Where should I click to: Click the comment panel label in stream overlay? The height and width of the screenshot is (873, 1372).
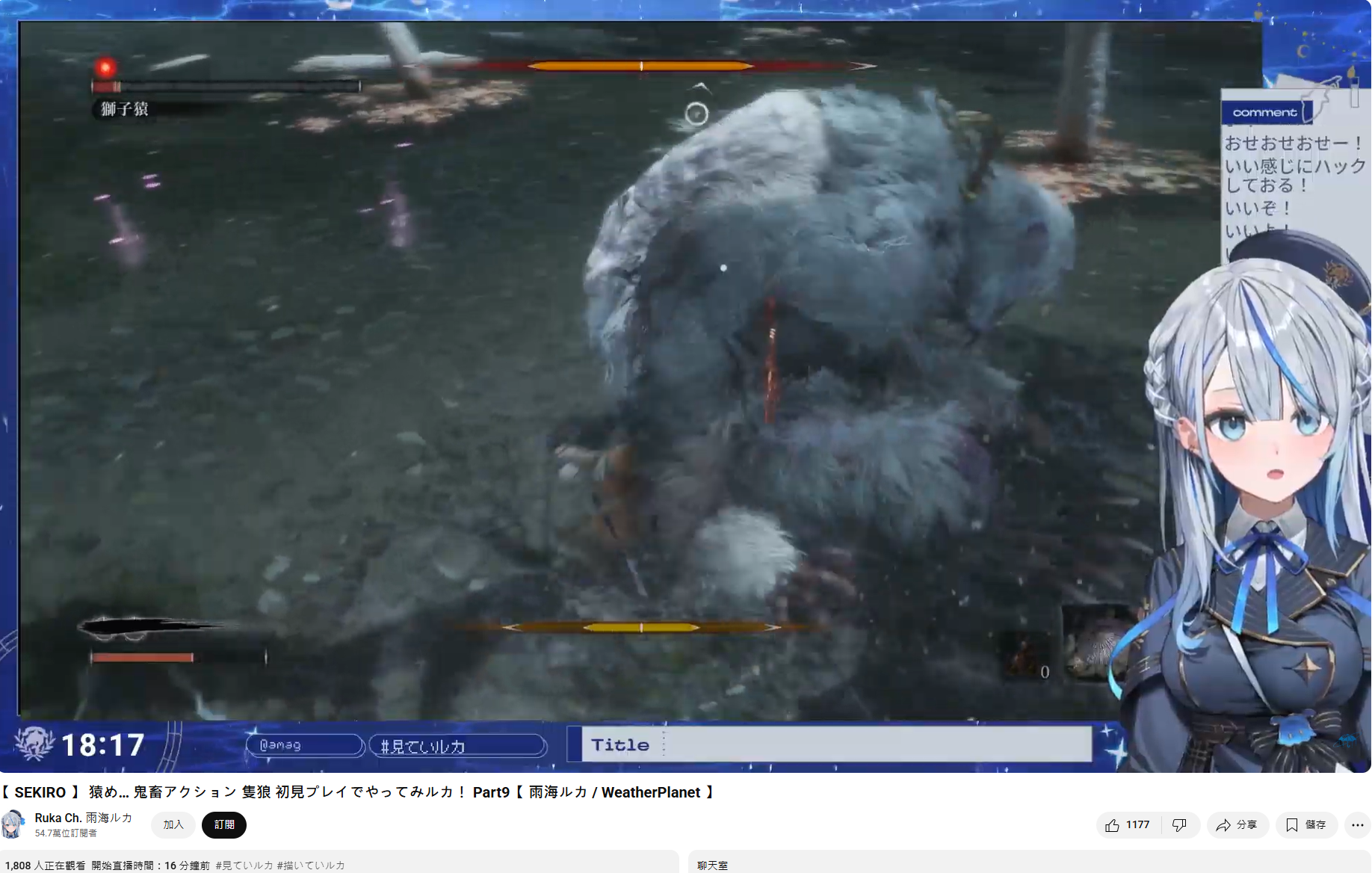(1264, 113)
